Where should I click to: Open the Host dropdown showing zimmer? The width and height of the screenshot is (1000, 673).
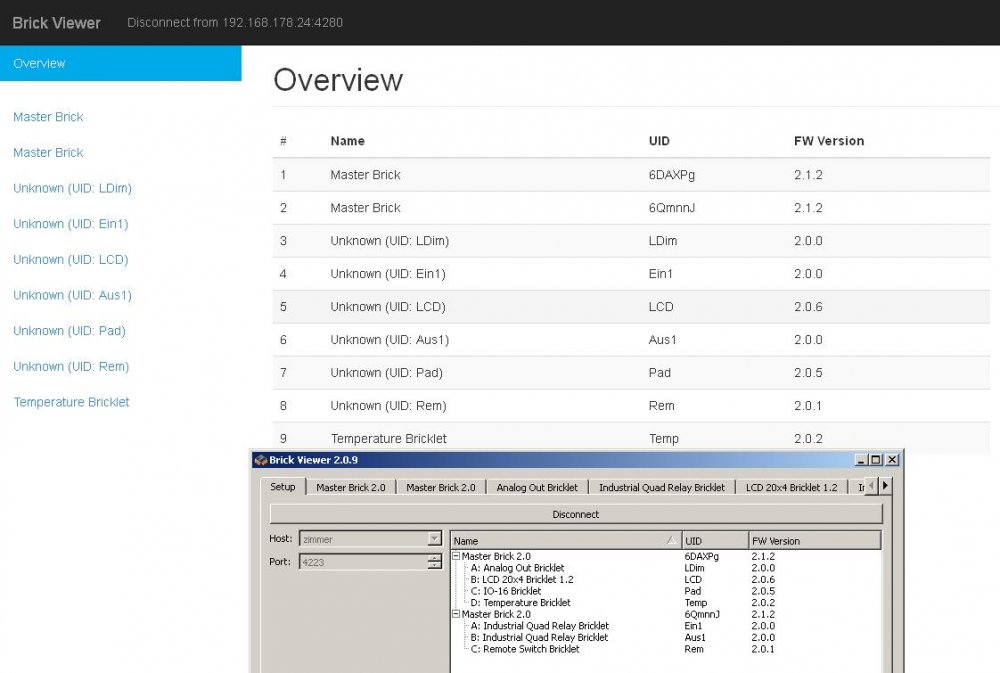click(434, 539)
